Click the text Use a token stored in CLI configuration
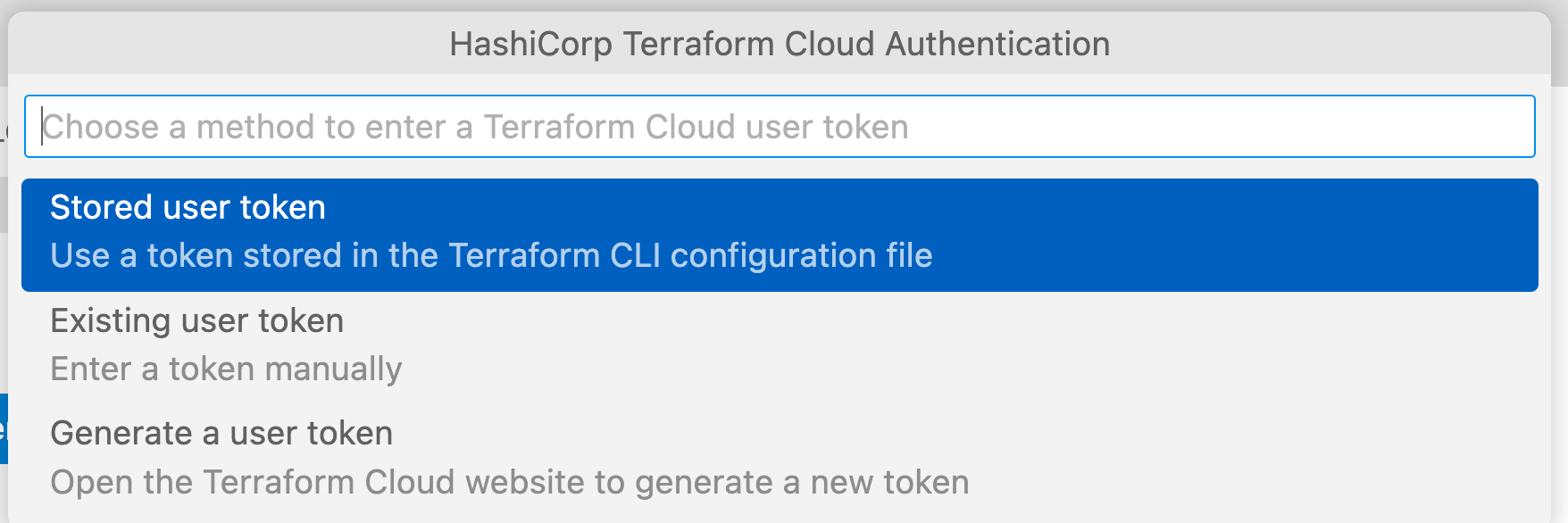 pos(491,256)
